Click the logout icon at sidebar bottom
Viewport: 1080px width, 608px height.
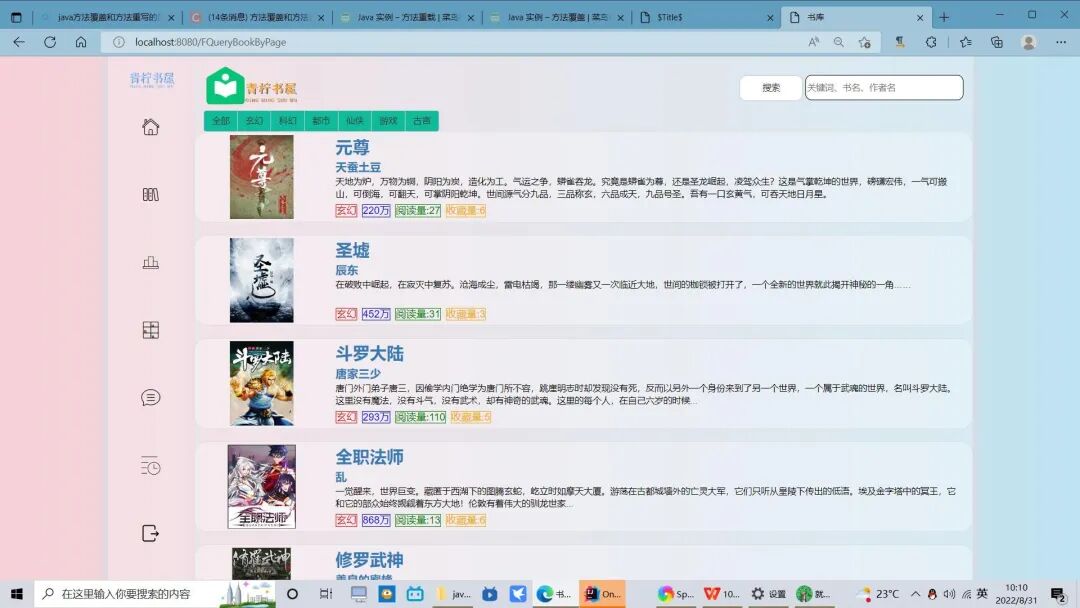click(x=150, y=533)
